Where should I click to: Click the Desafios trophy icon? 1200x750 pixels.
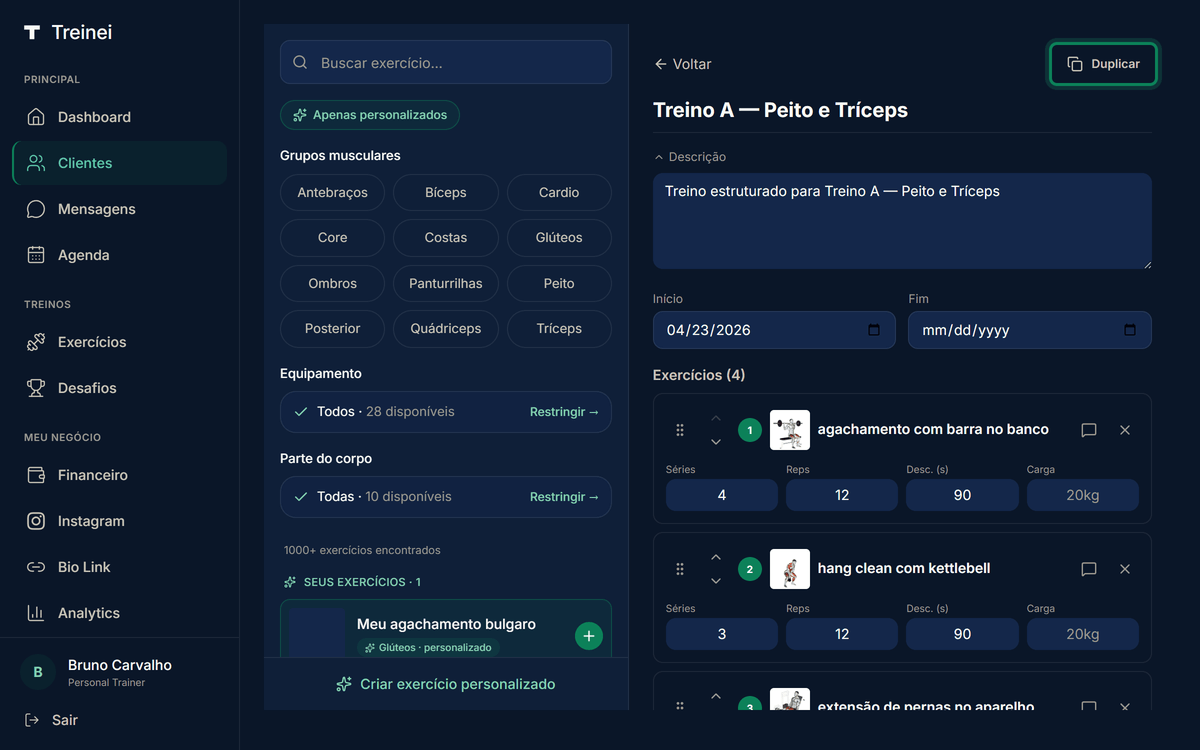click(x=36, y=388)
